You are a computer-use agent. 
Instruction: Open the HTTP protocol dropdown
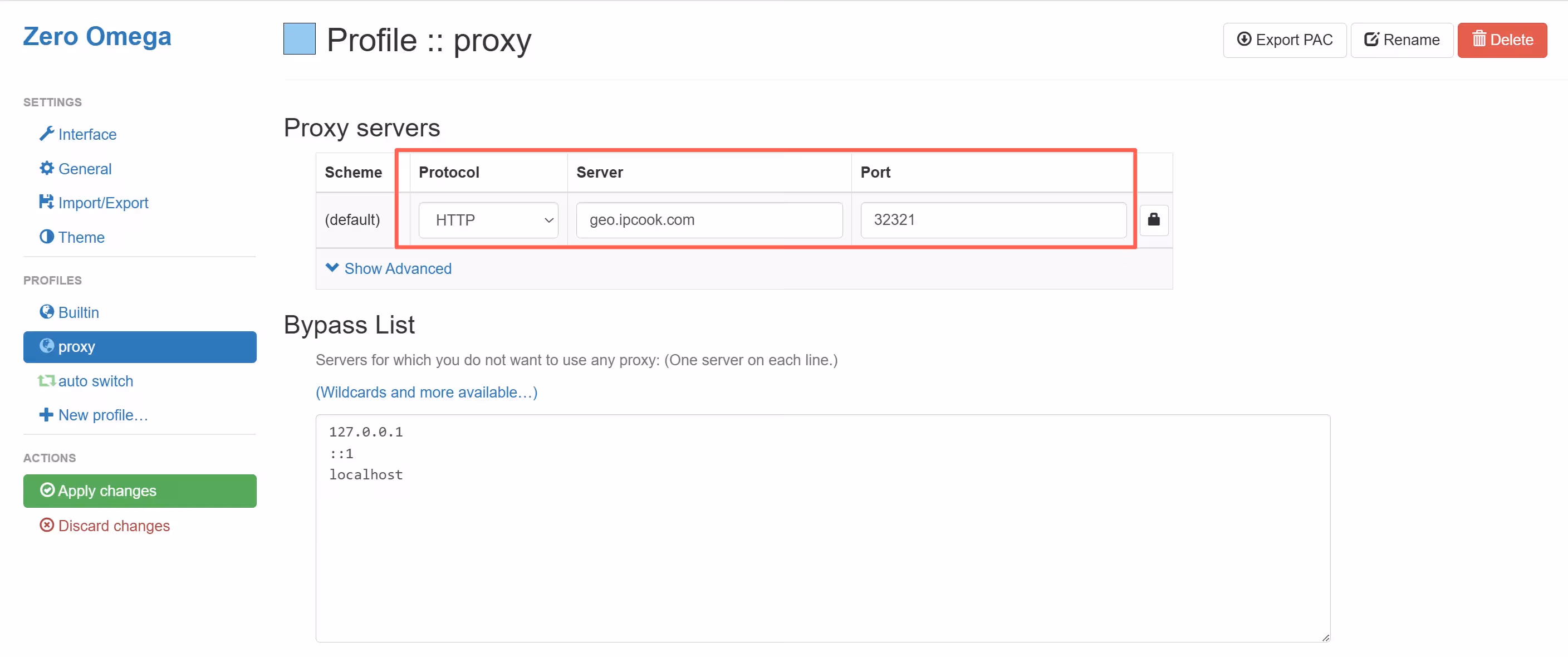pos(488,220)
